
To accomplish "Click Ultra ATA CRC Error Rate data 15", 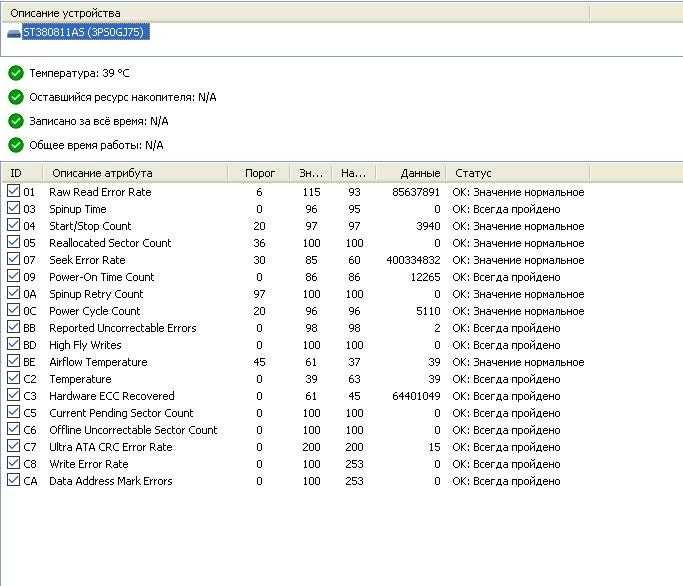I will (x=434, y=447).
